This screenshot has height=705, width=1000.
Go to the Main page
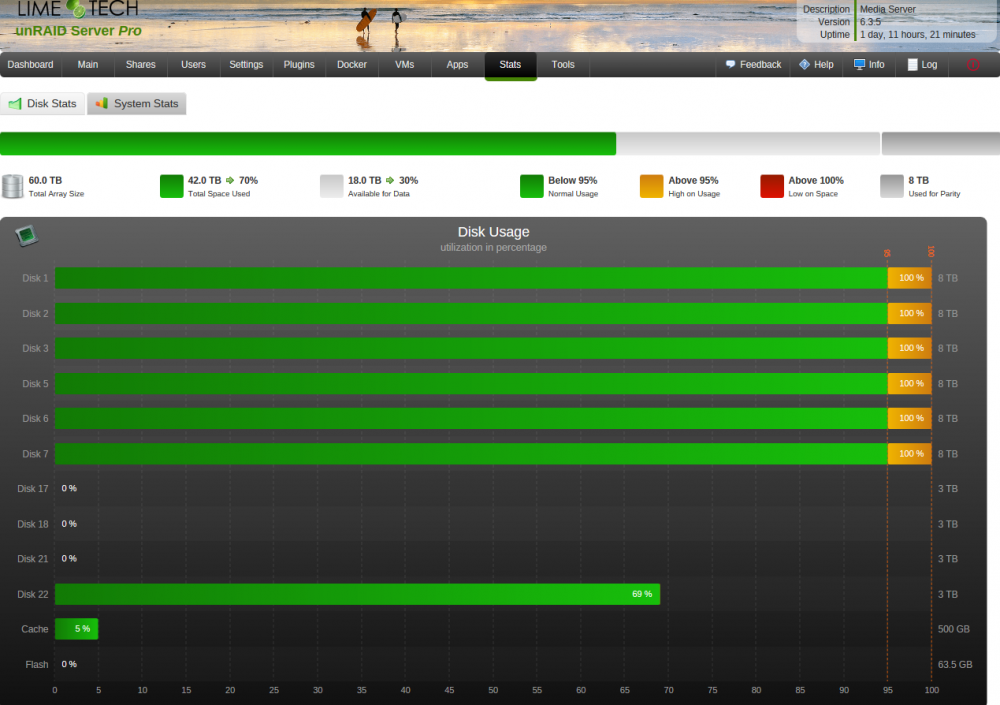point(88,64)
